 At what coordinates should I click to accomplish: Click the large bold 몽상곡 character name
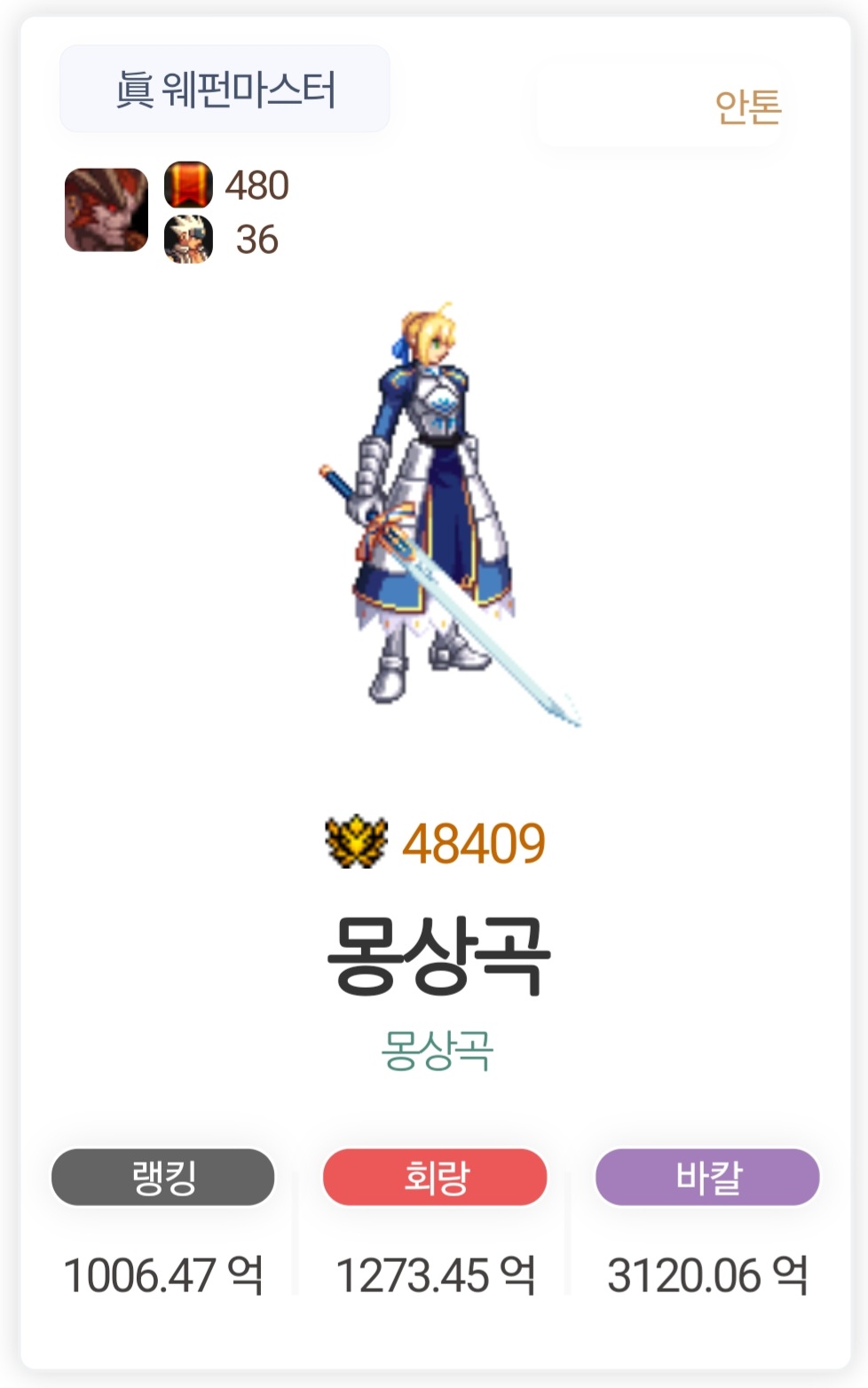coord(438,957)
